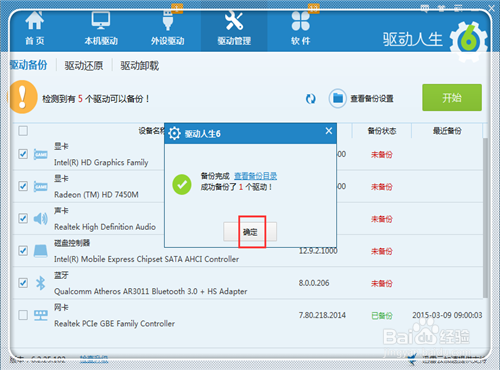Click the 查看备份设置 text link
This screenshot has width=500, height=370.
[x=372, y=99]
